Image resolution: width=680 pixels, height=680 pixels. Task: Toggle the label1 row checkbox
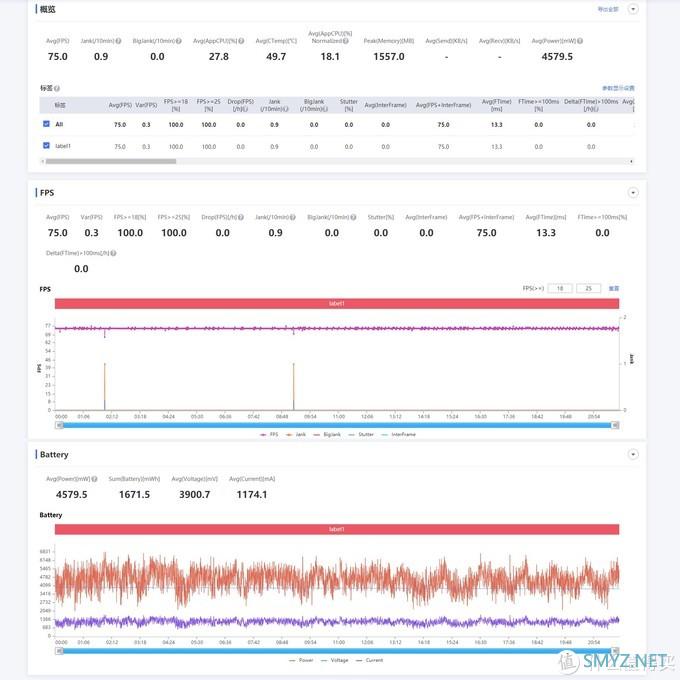(x=46, y=145)
